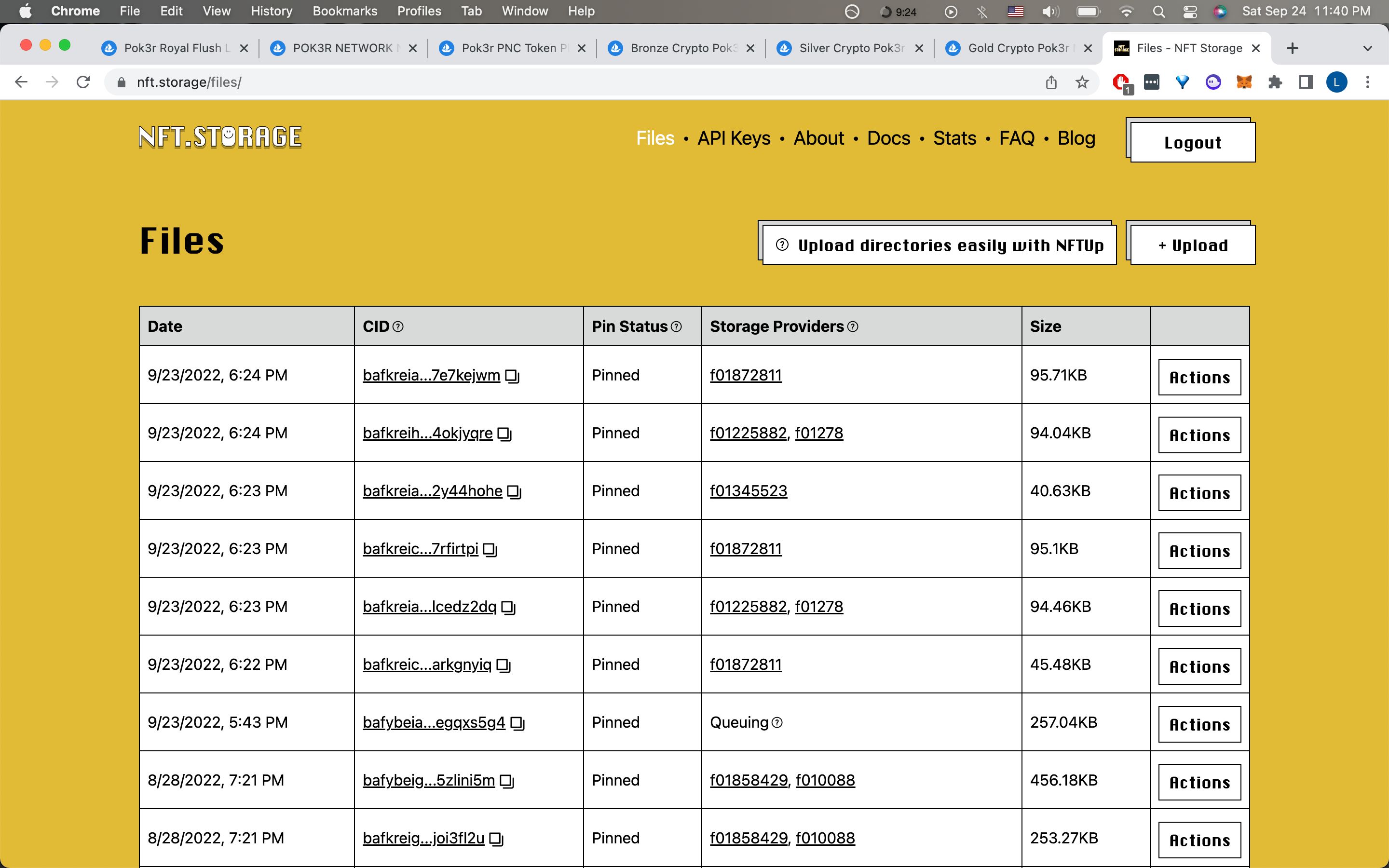
Task: Open Actions menu for 95.1KB file
Action: coord(1199,551)
